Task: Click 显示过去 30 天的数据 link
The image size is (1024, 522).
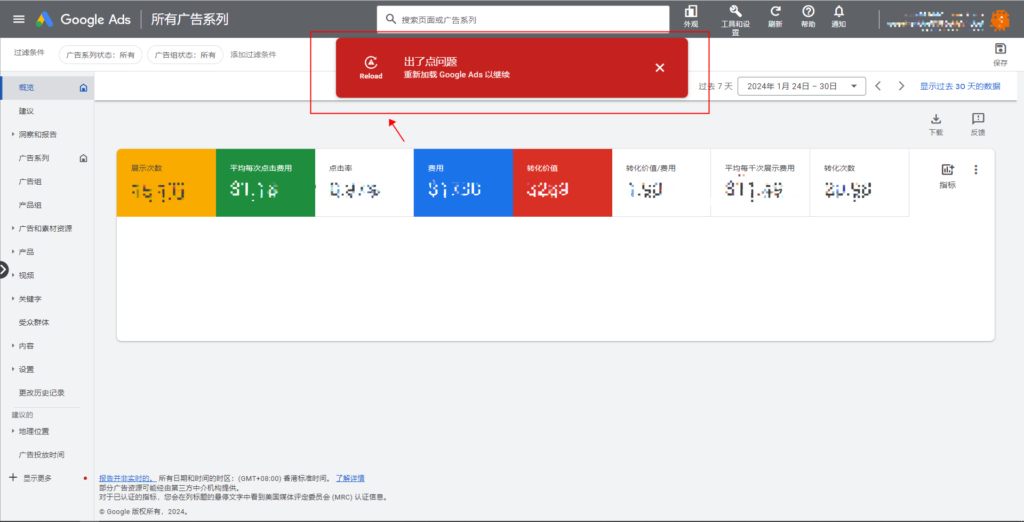Action: 959,86
